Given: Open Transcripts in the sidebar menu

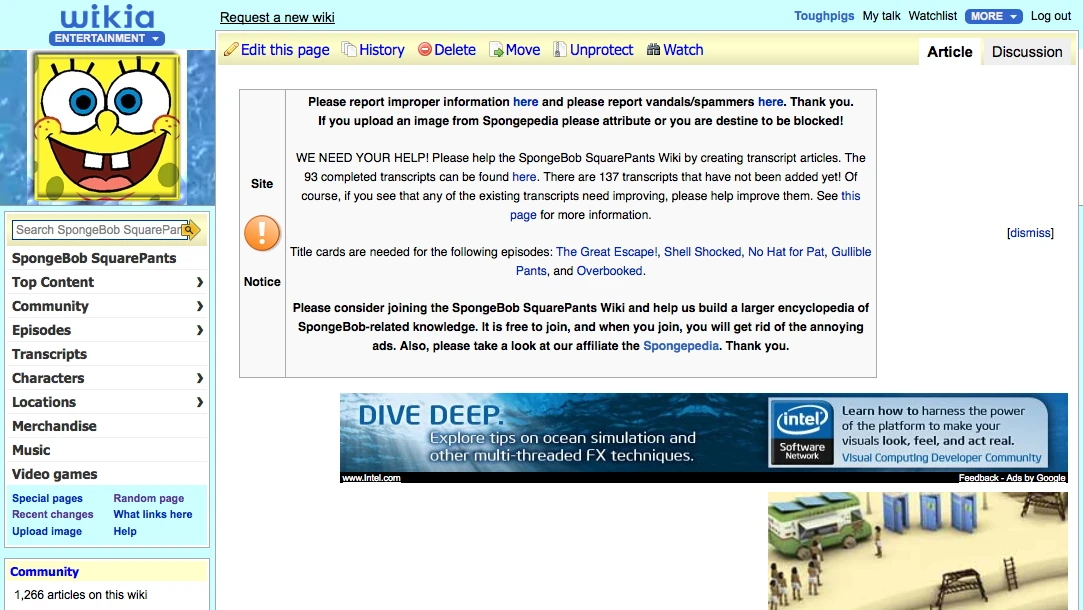Looking at the screenshot, I should pyautogui.click(x=50, y=354).
